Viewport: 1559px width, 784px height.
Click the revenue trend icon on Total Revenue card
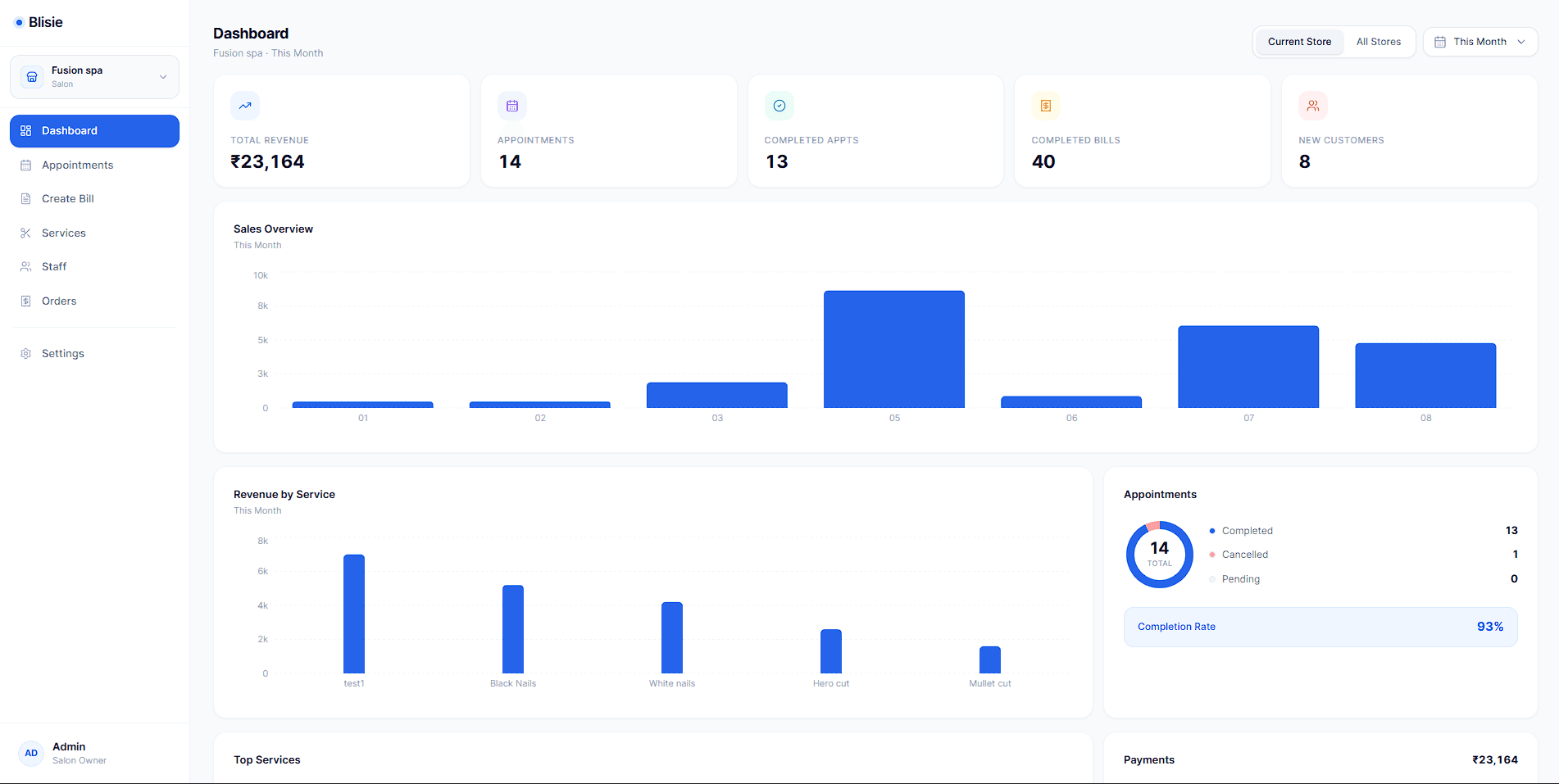(x=244, y=106)
